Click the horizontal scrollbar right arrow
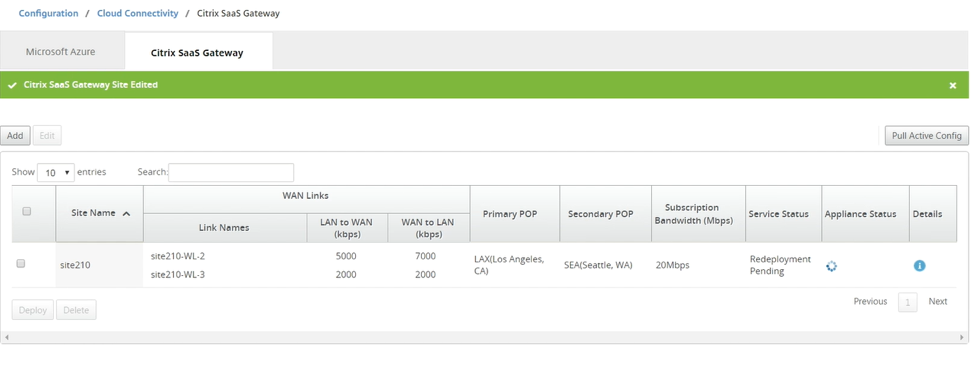 point(963,337)
